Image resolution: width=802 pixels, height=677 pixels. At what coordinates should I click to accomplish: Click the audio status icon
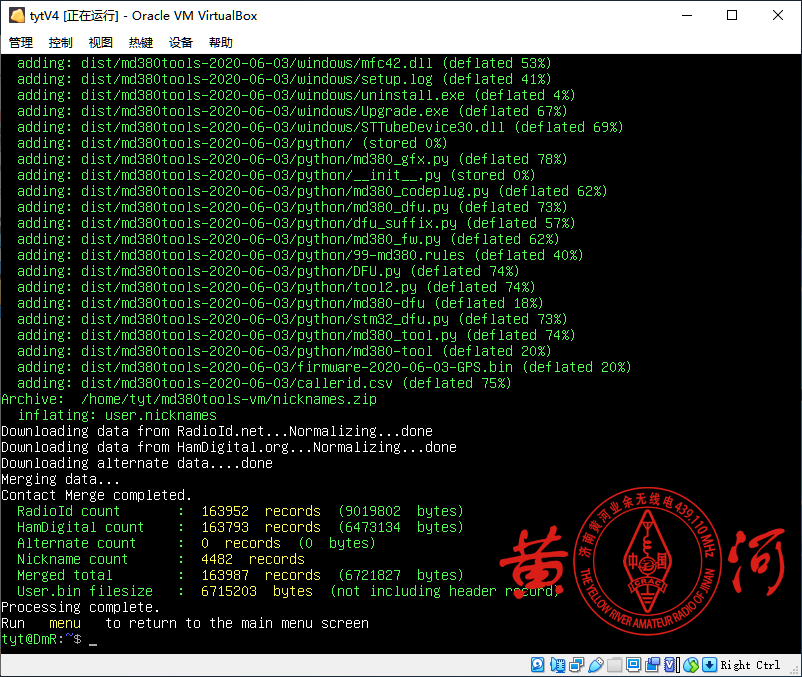[x=557, y=664]
